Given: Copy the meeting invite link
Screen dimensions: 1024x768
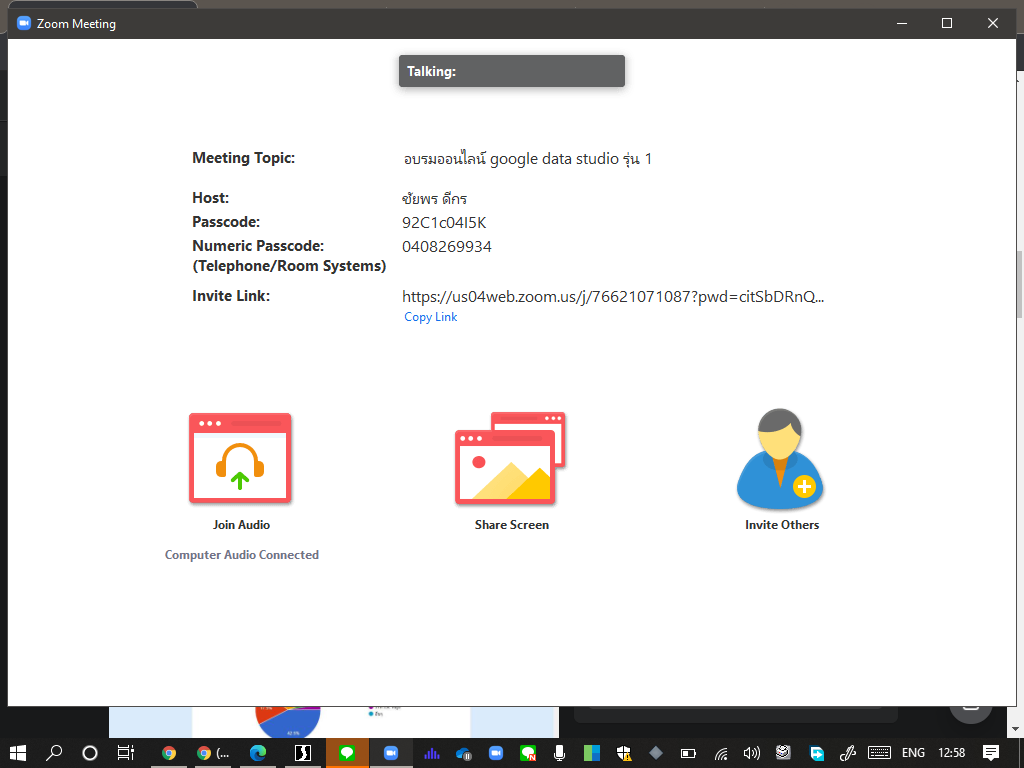Looking at the screenshot, I should click(430, 317).
